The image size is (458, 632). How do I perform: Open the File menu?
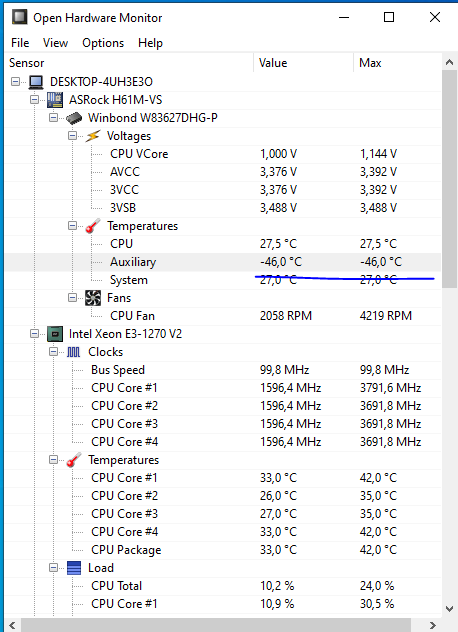20,43
